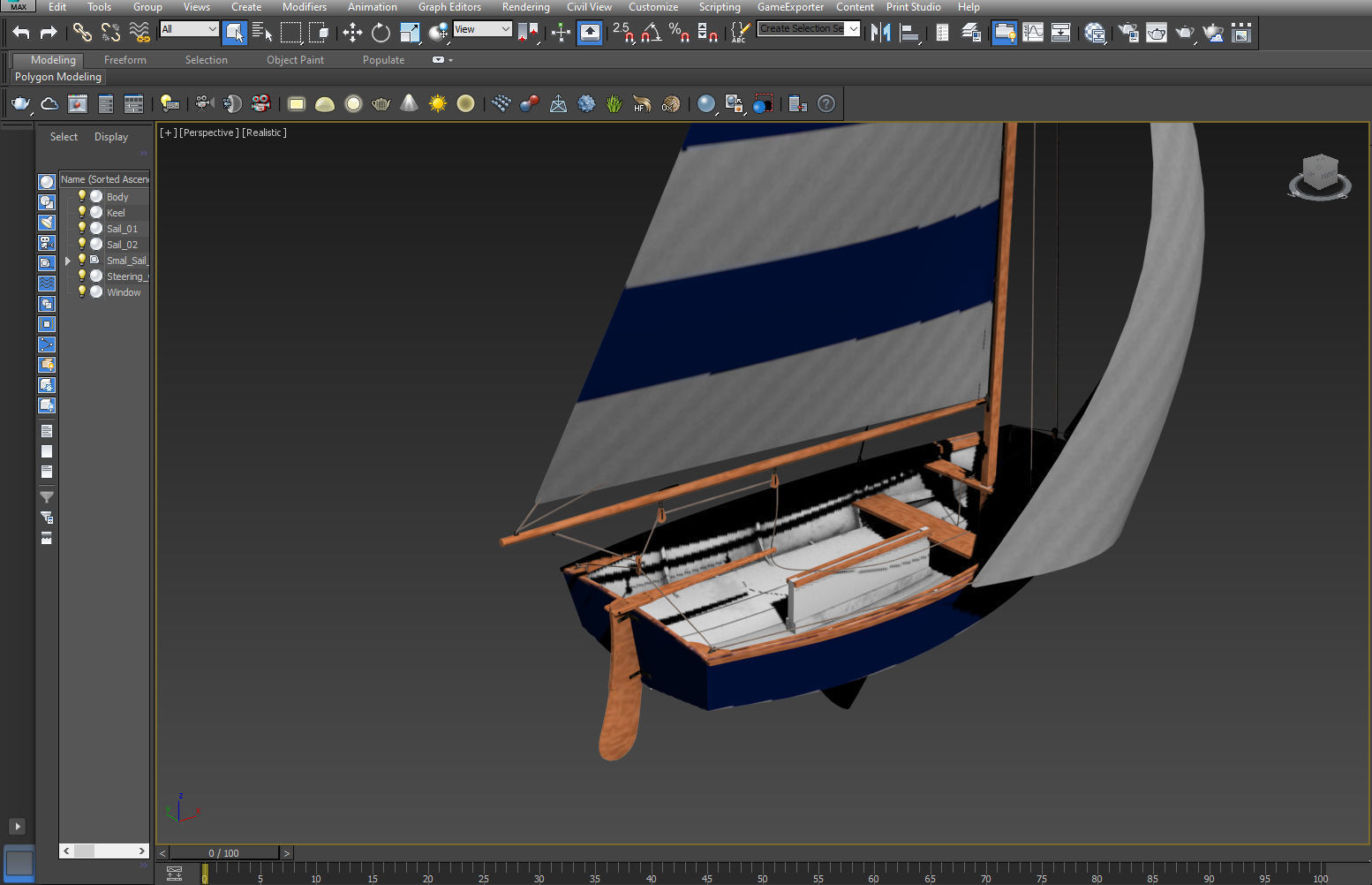Open the Rendered Frame Window icon
Image resolution: width=1372 pixels, height=885 pixels.
1156,33
